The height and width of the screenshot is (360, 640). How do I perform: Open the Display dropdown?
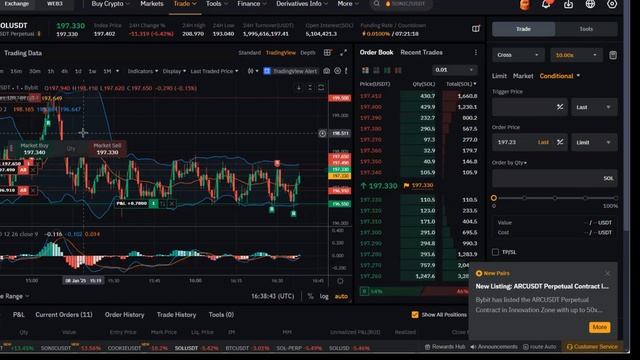pyautogui.click(x=174, y=71)
